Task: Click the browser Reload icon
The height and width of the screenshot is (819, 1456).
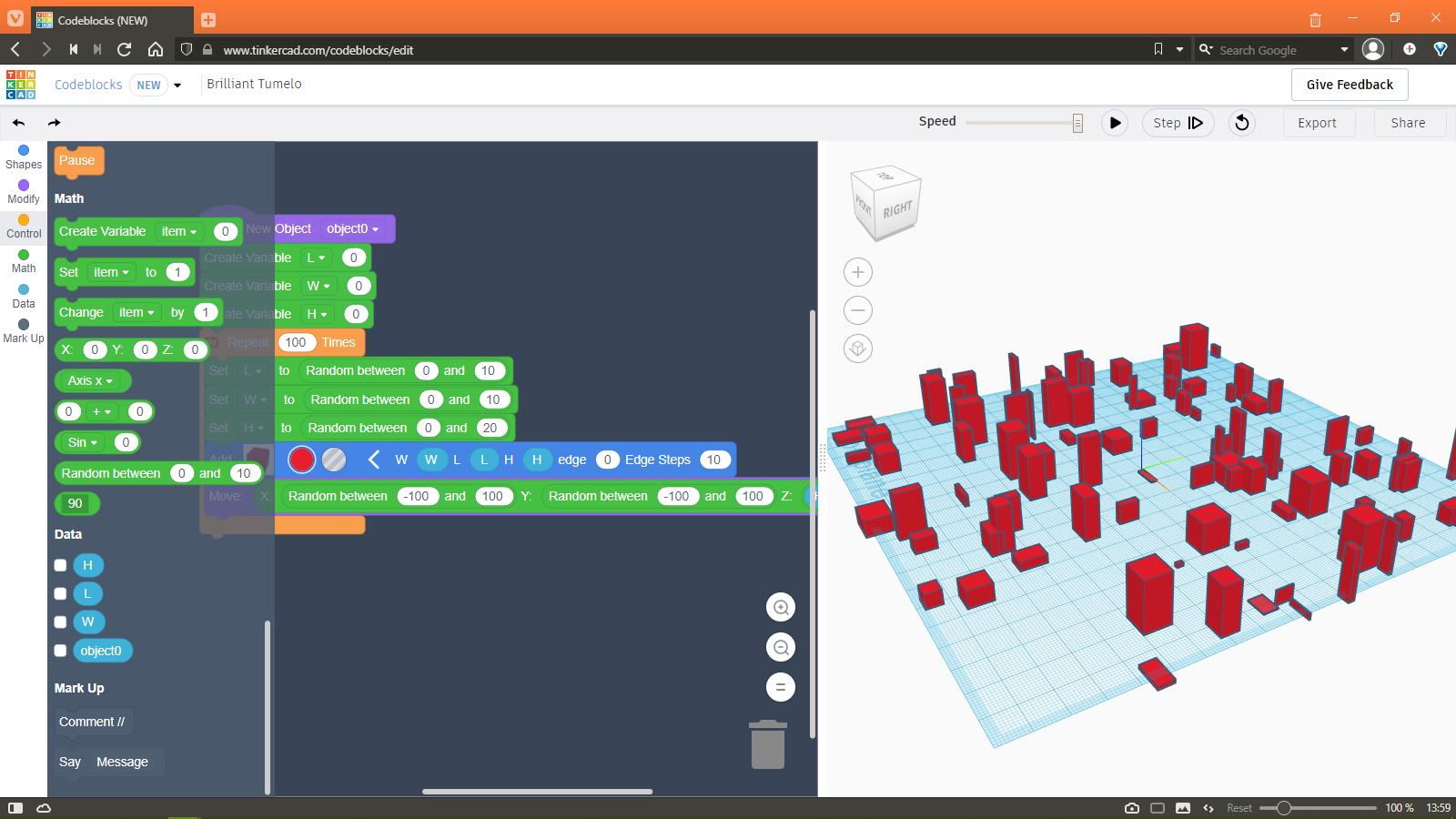Action: point(125,49)
